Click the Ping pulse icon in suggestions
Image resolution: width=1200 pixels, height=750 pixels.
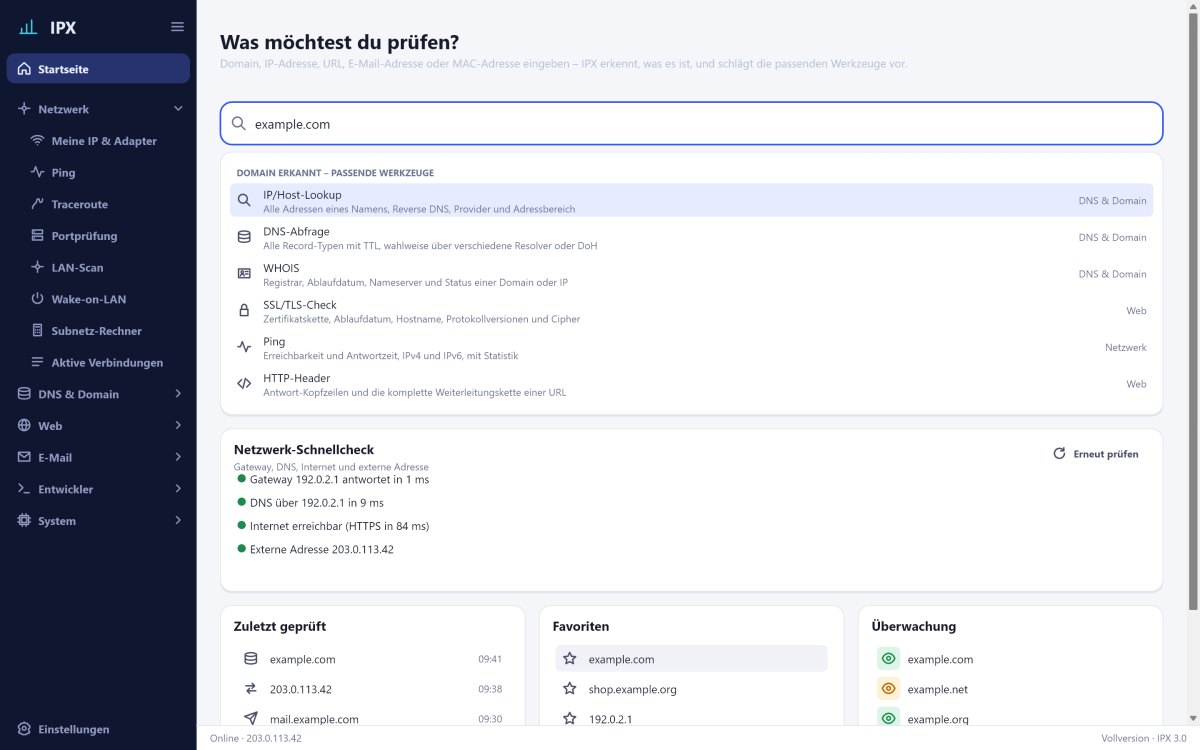(244, 347)
